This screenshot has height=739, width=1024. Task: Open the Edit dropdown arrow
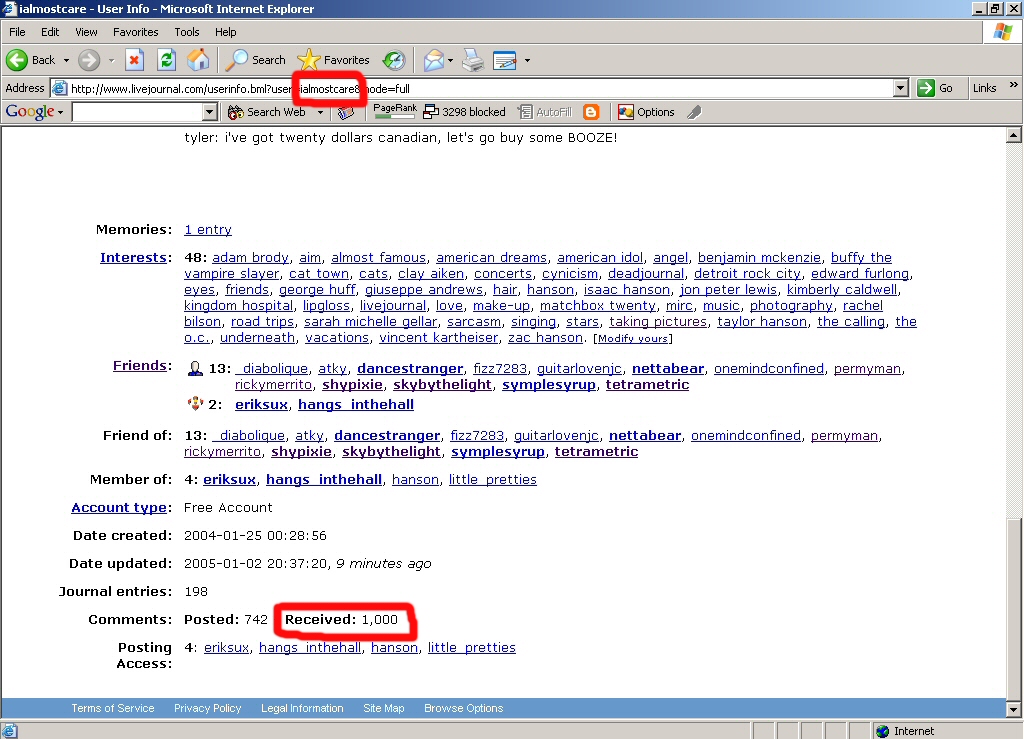tap(527, 60)
